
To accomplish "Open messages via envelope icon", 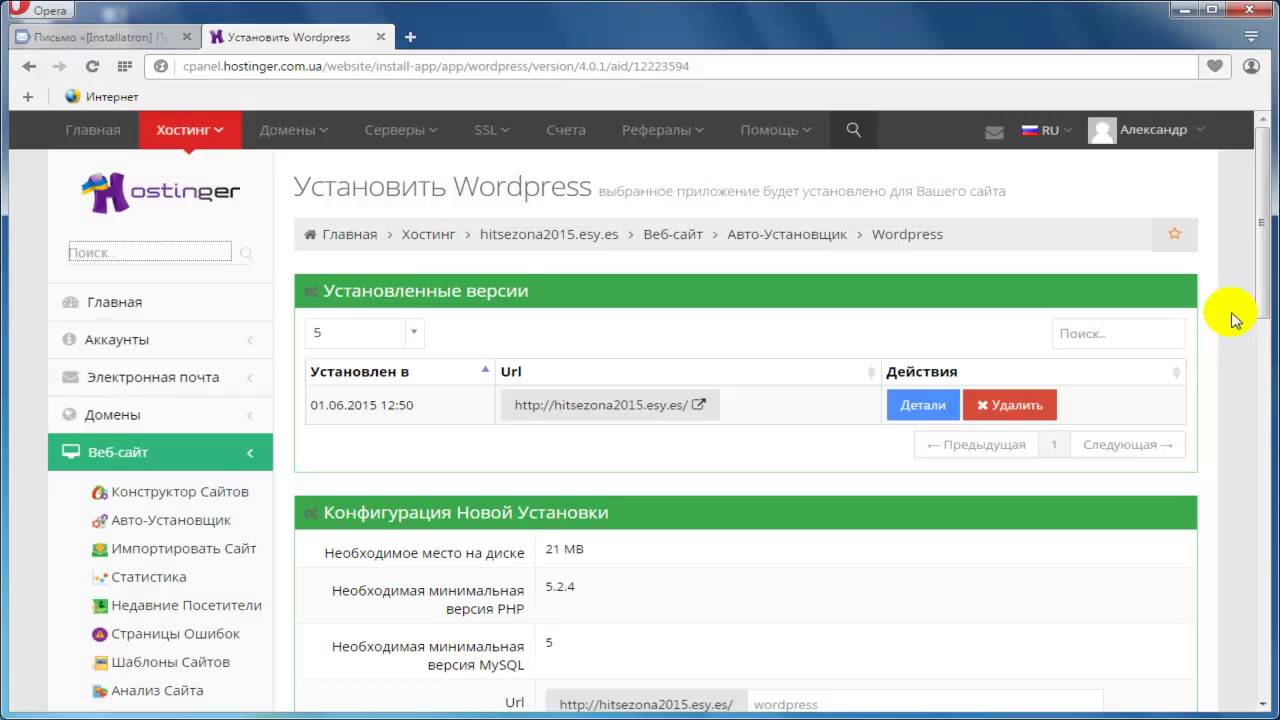I will 994,131.
